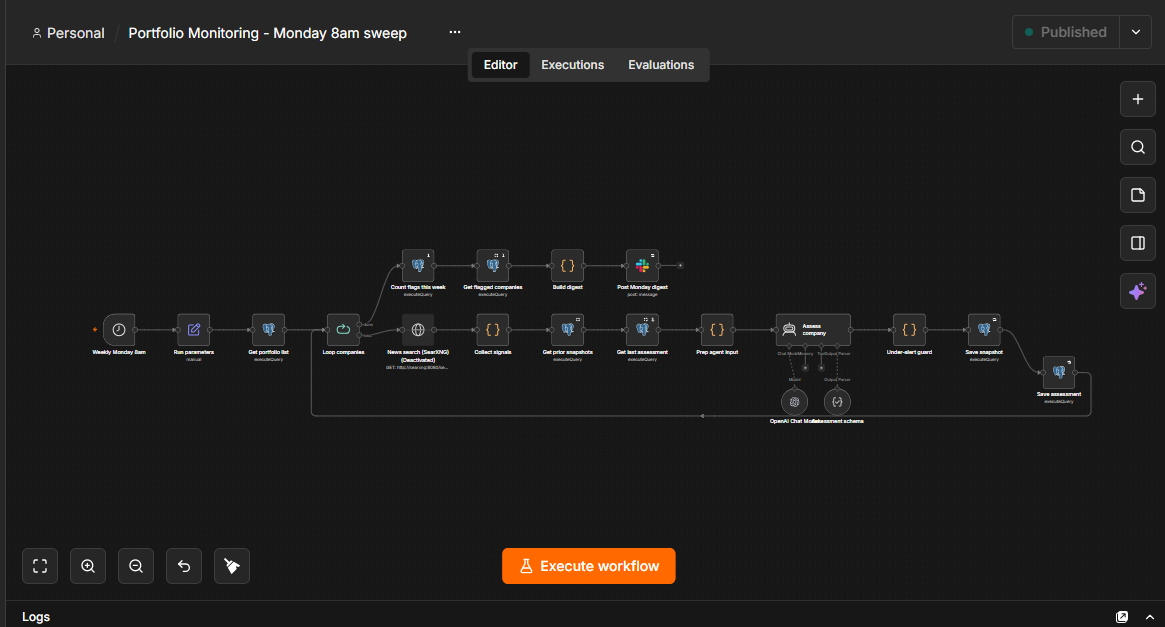Switch to the Evaluations tab
1165x627 pixels.
pos(661,65)
